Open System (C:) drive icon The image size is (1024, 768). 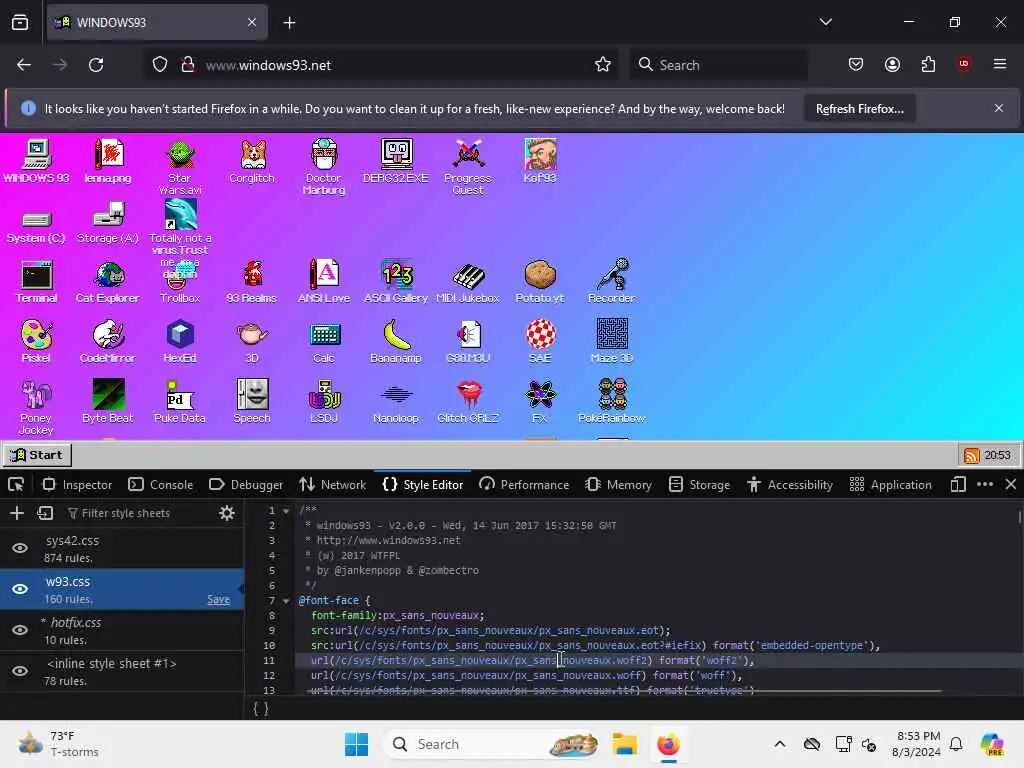(x=37, y=227)
